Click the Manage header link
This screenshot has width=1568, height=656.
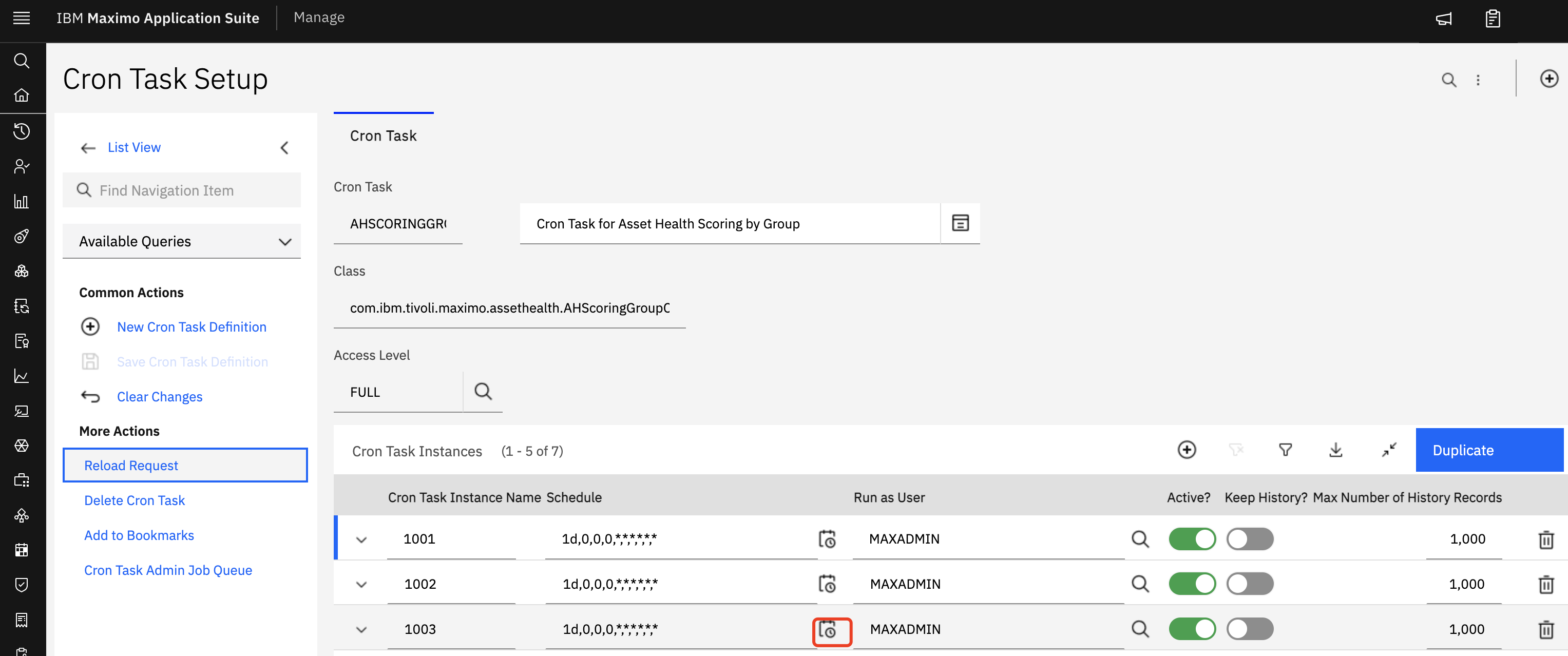point(319,17)
